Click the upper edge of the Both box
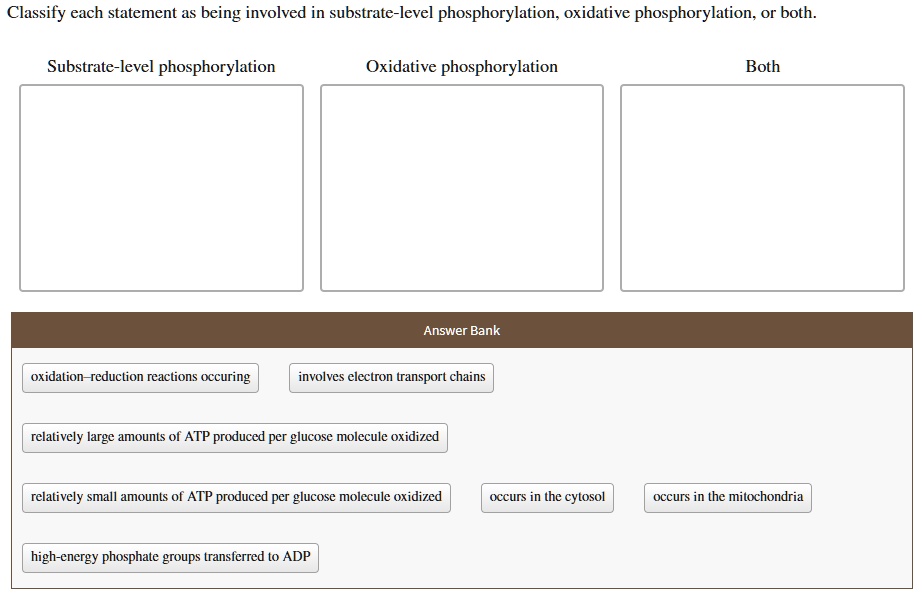The height and width of the screenshot is (600, 922). pyautogui.click(x=762, y=85)
